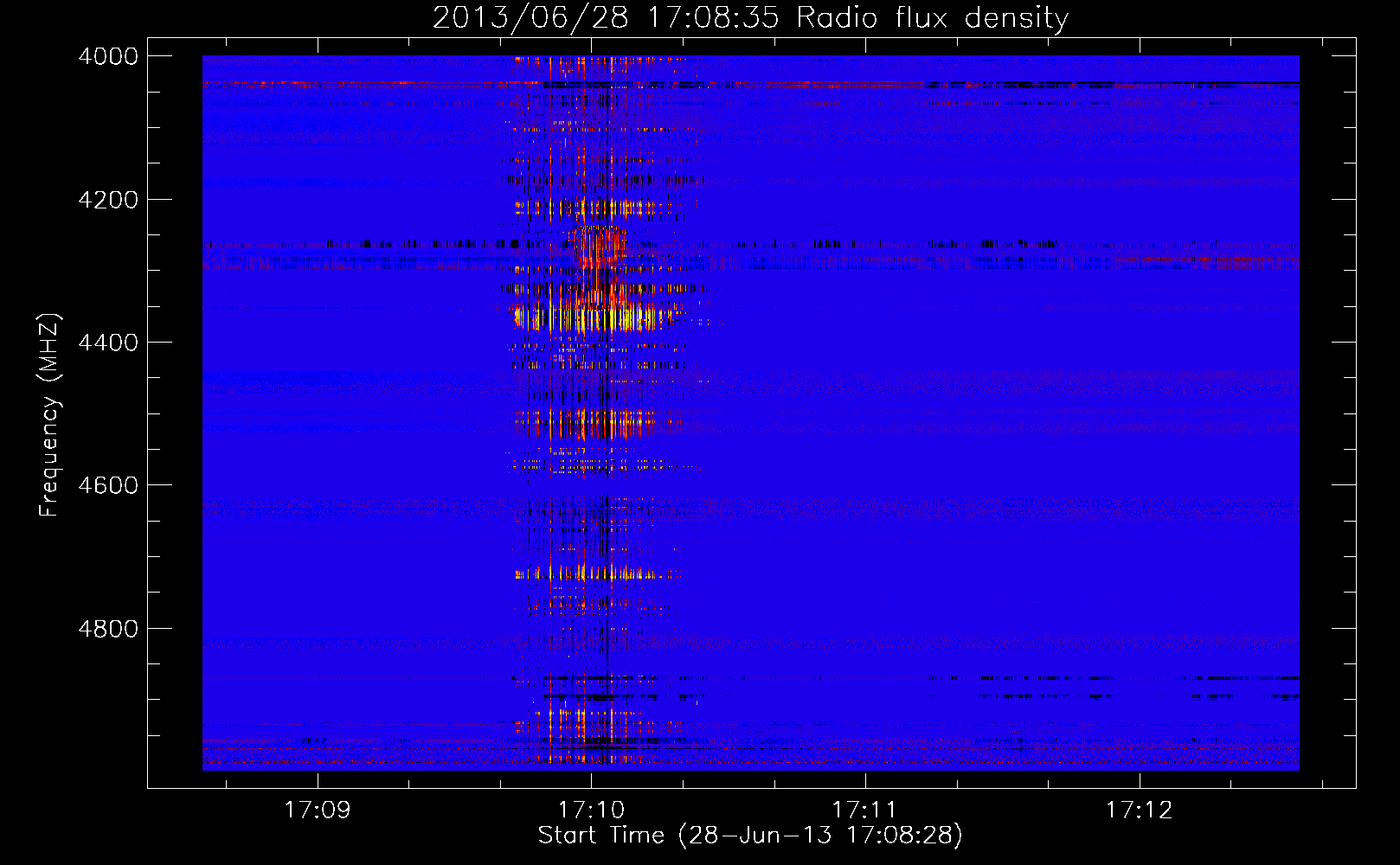Select the 4200 frequency tick label
This screenshot has width=1400, height=865.
(x=108, y=200)
